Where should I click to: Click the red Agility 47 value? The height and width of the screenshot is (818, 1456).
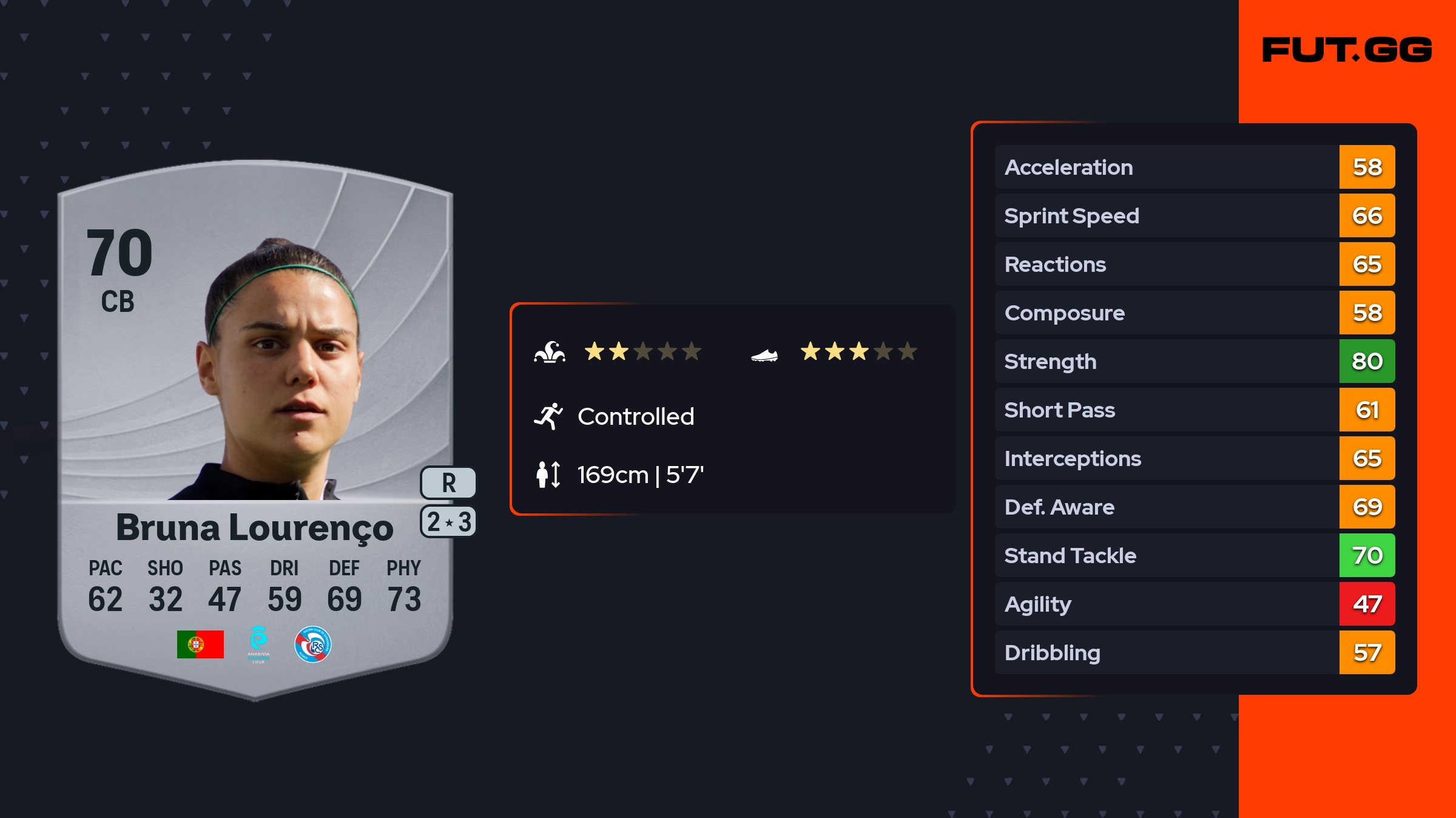click(x=1367, y=604)
